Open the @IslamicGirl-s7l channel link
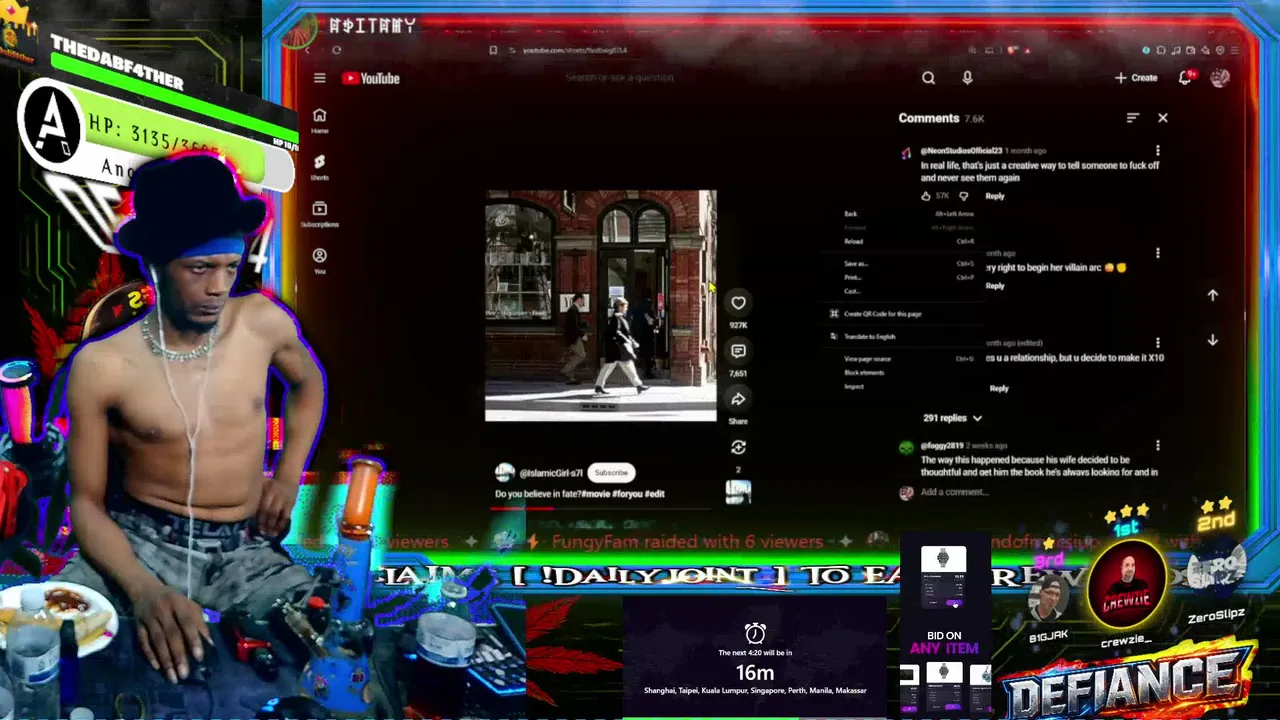The width and height of the screenshot is (1280, 720). click(x=550, y=473)
